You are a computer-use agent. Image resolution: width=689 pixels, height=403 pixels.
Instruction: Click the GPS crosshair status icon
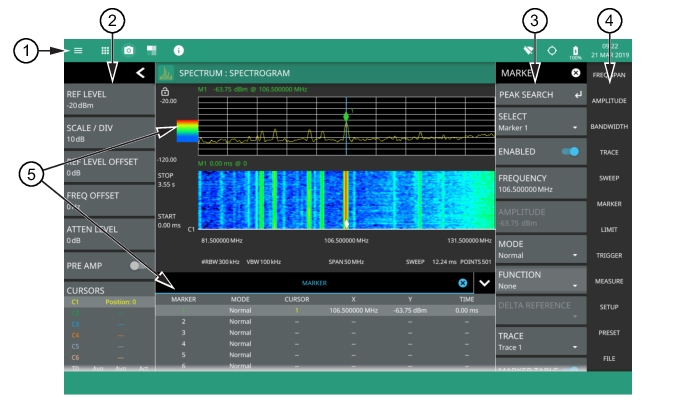554,49
